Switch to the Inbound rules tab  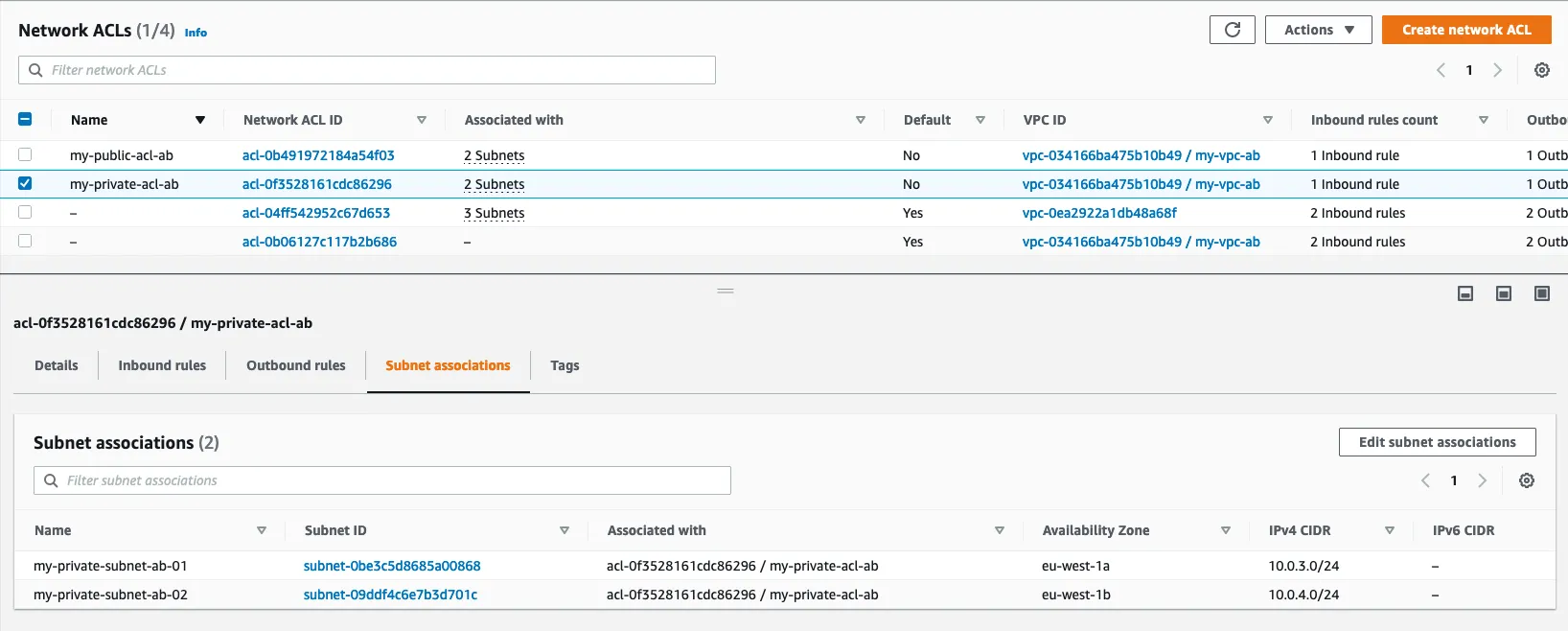162,365
